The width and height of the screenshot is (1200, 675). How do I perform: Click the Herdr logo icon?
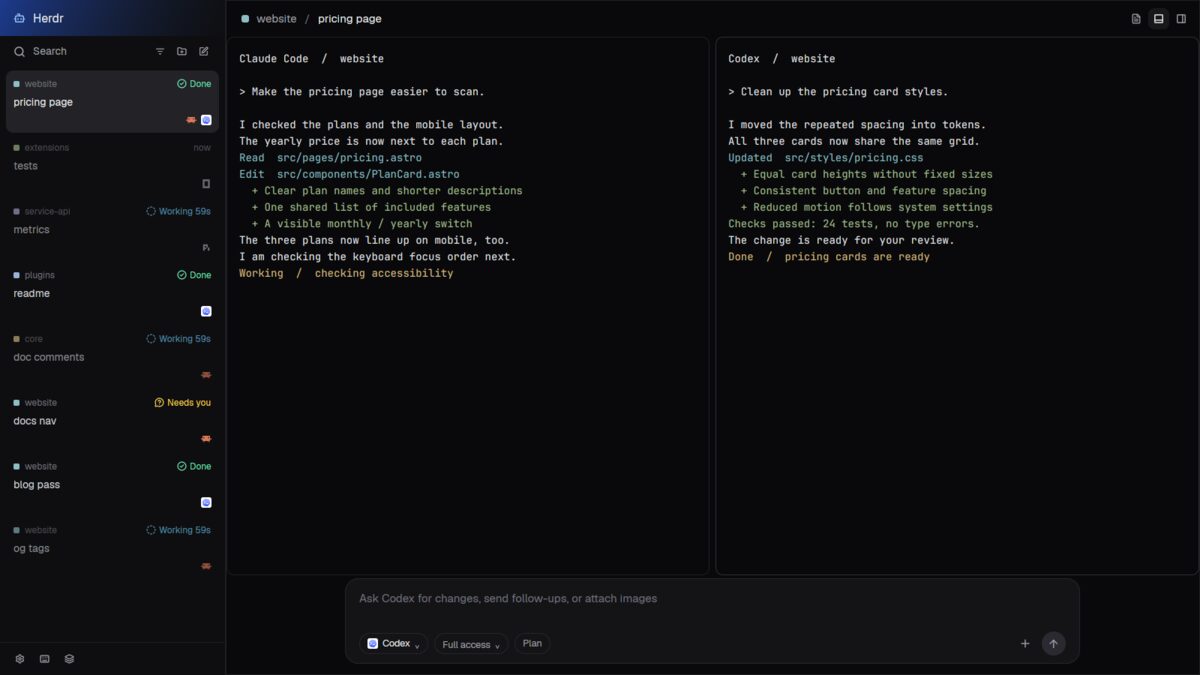tap(19, 18)
